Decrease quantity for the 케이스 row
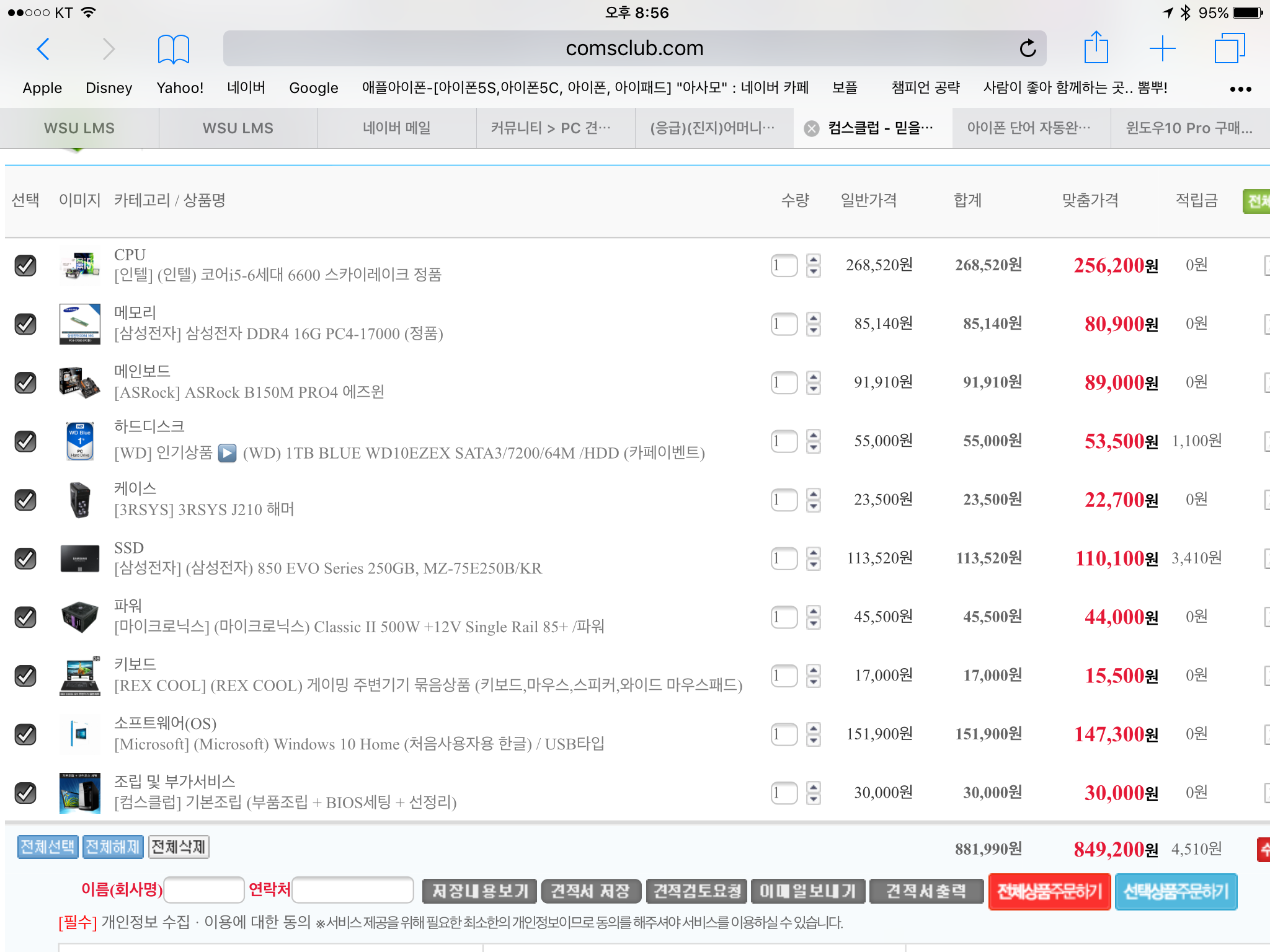 coord(814,506)
